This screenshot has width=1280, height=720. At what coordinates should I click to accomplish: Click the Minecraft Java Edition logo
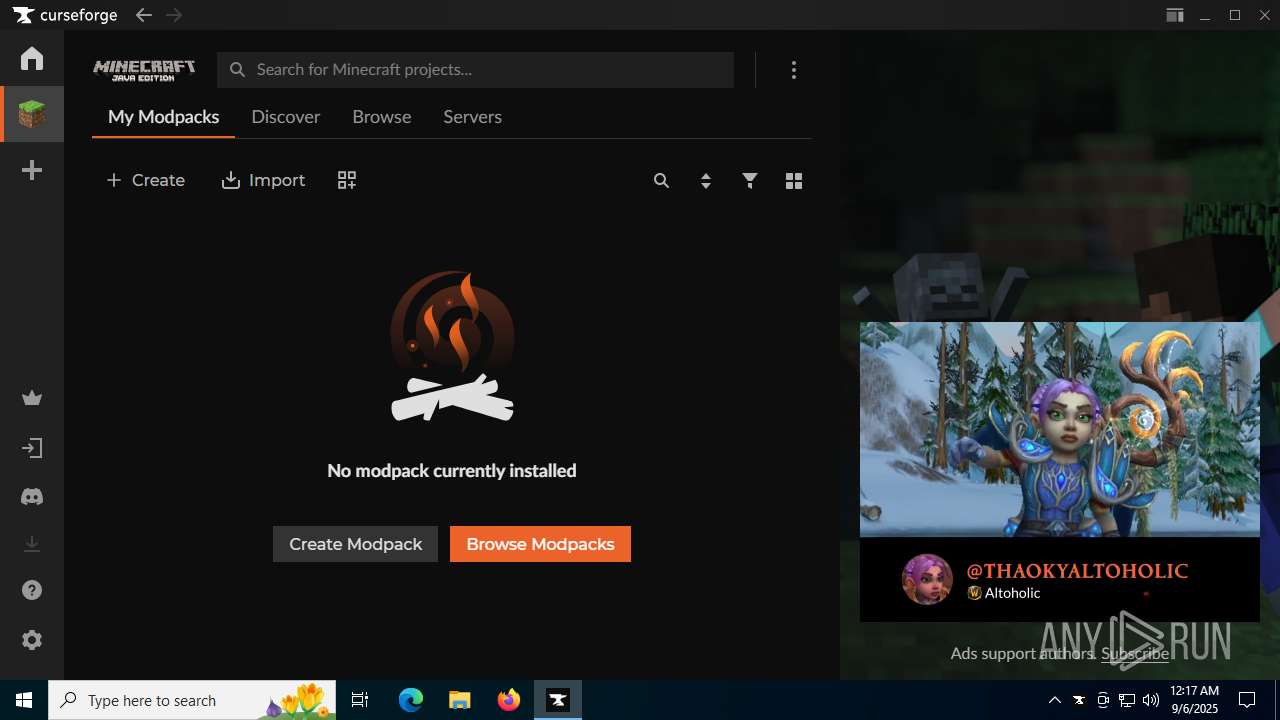pyautogui.click(x=144, y=70)
